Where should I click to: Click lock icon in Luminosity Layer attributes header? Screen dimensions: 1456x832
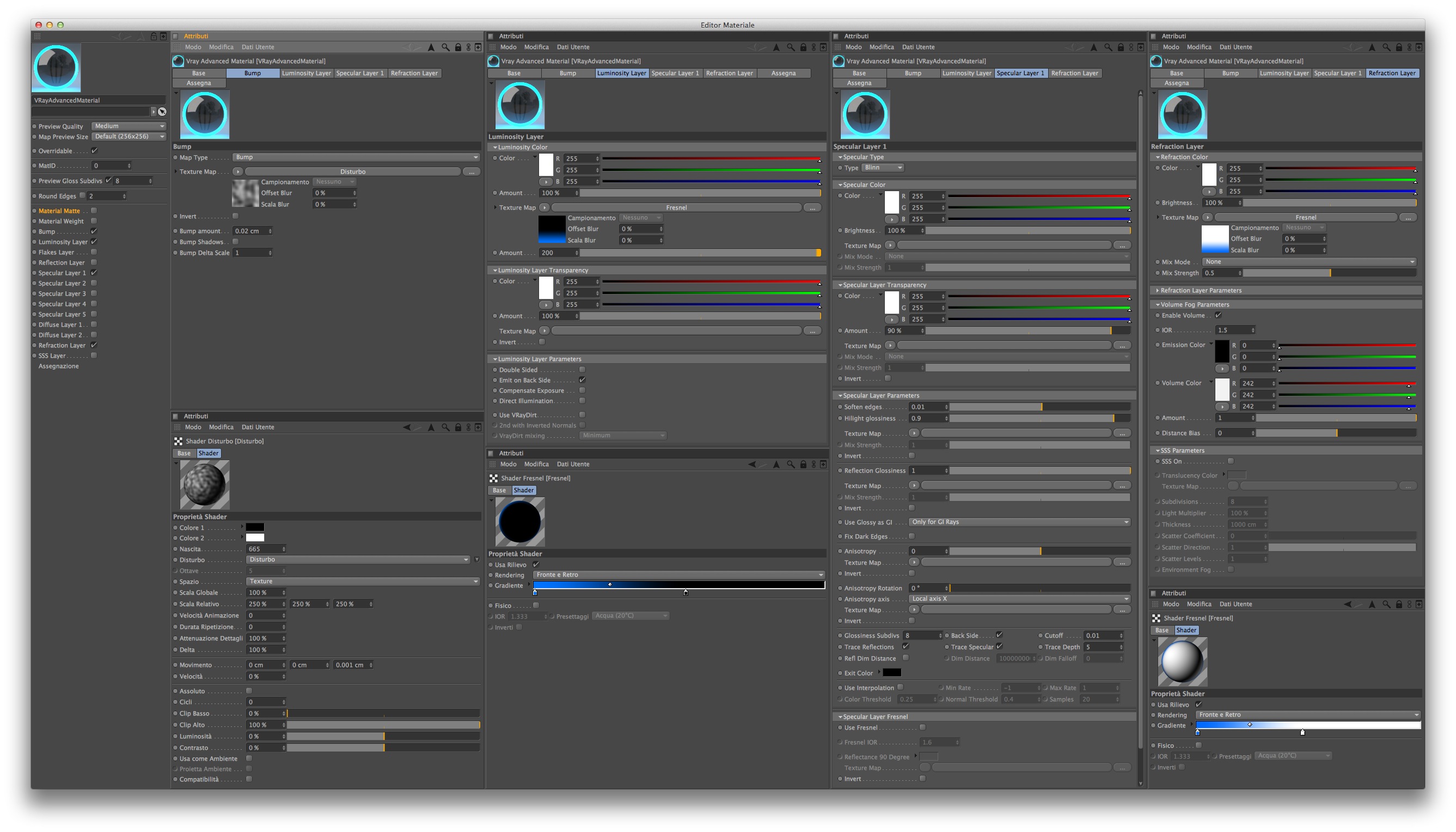point(803,47)
